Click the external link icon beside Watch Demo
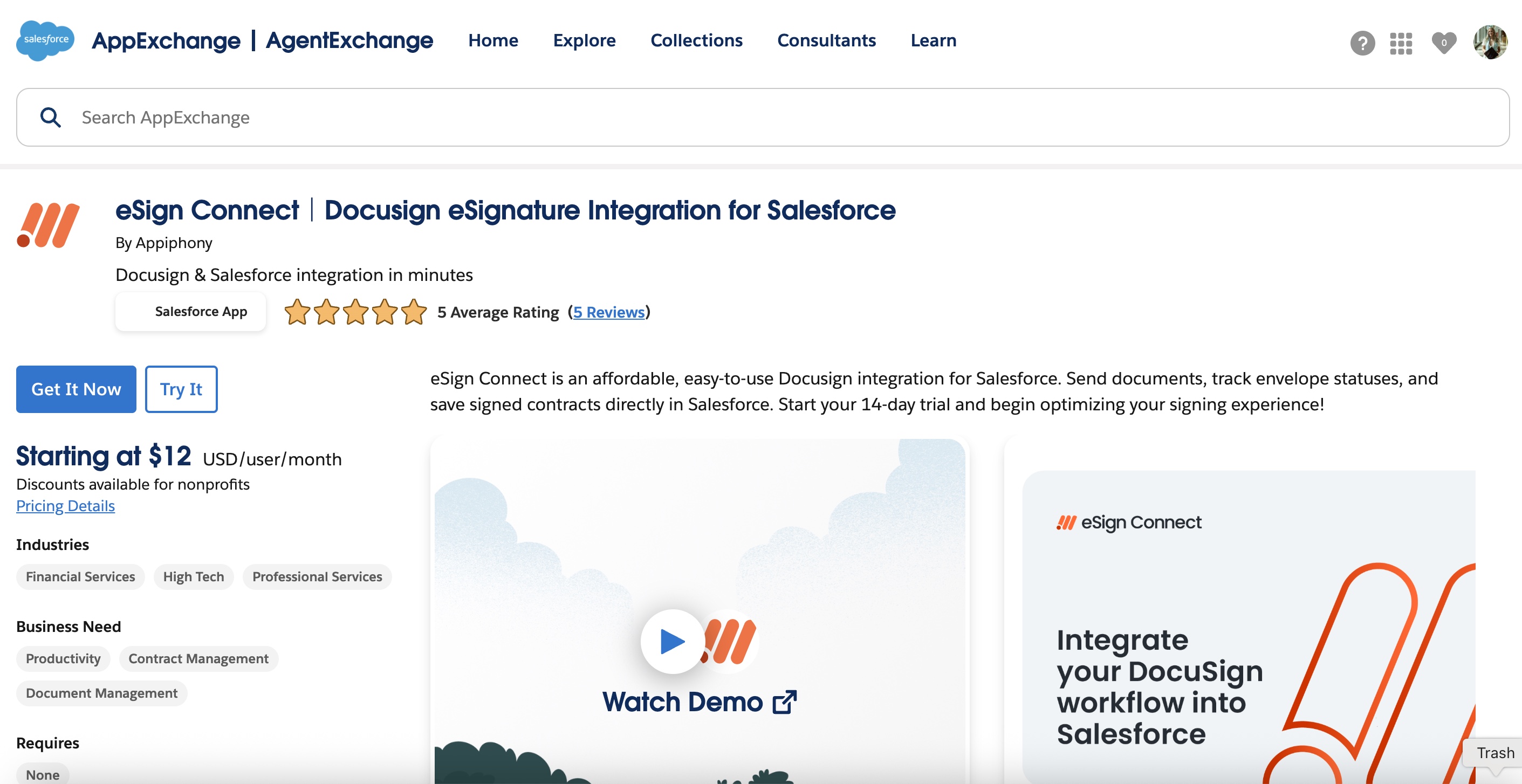 785,702
